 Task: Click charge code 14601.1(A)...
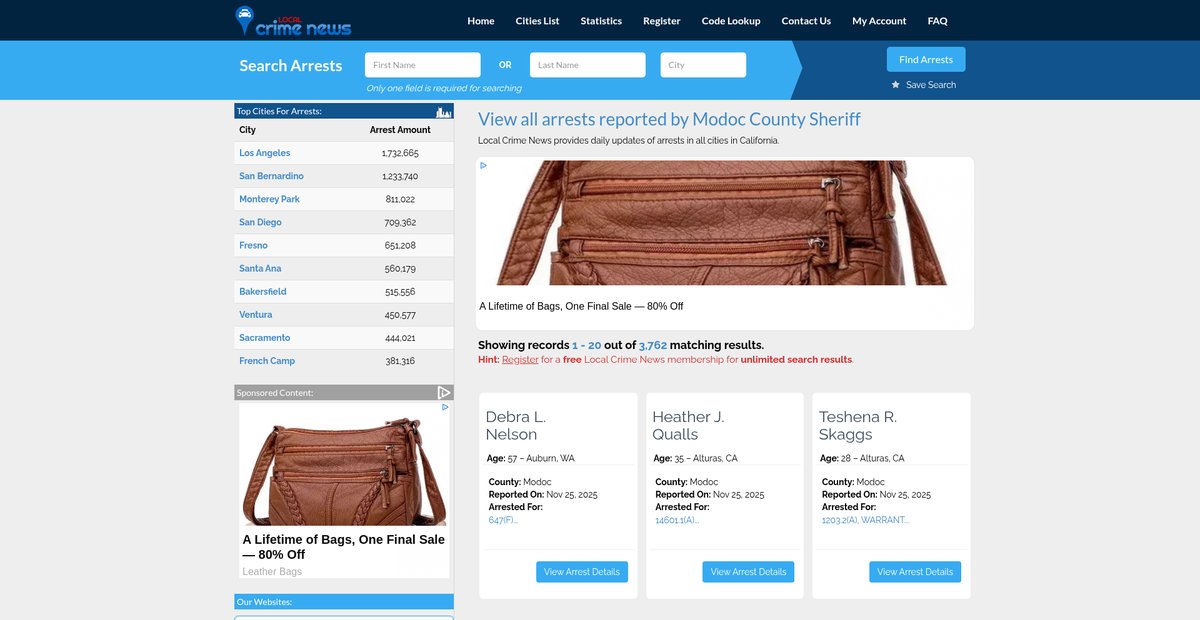pos(677,520)
